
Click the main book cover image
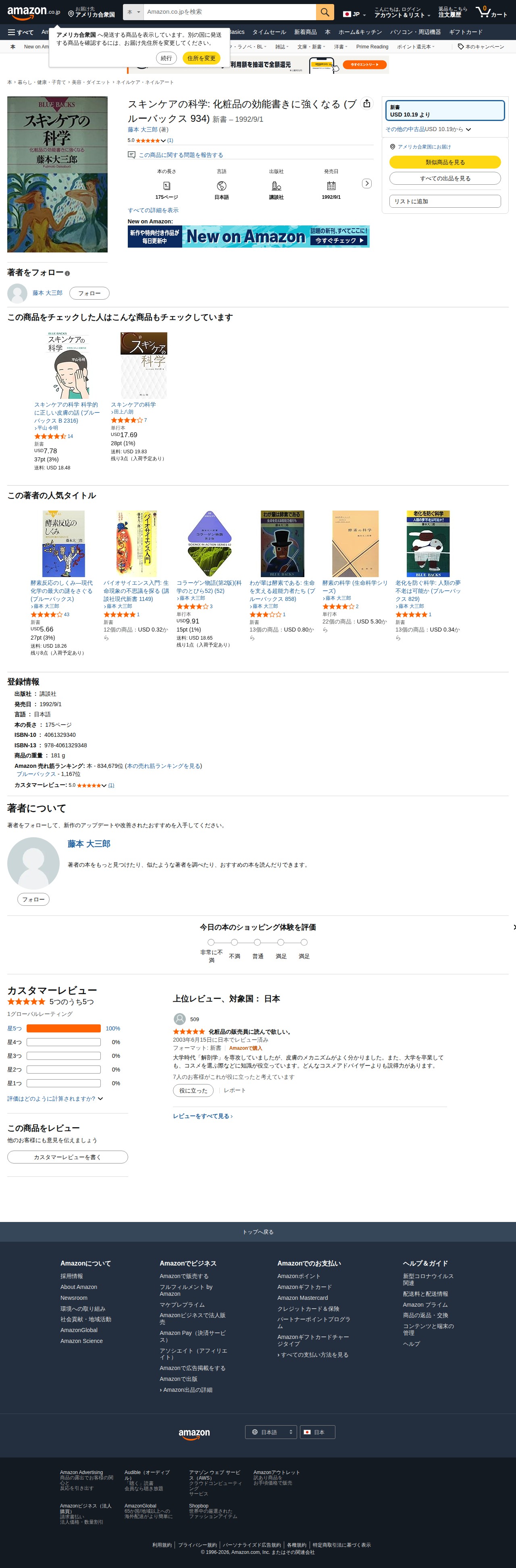[x=57, y=175]
